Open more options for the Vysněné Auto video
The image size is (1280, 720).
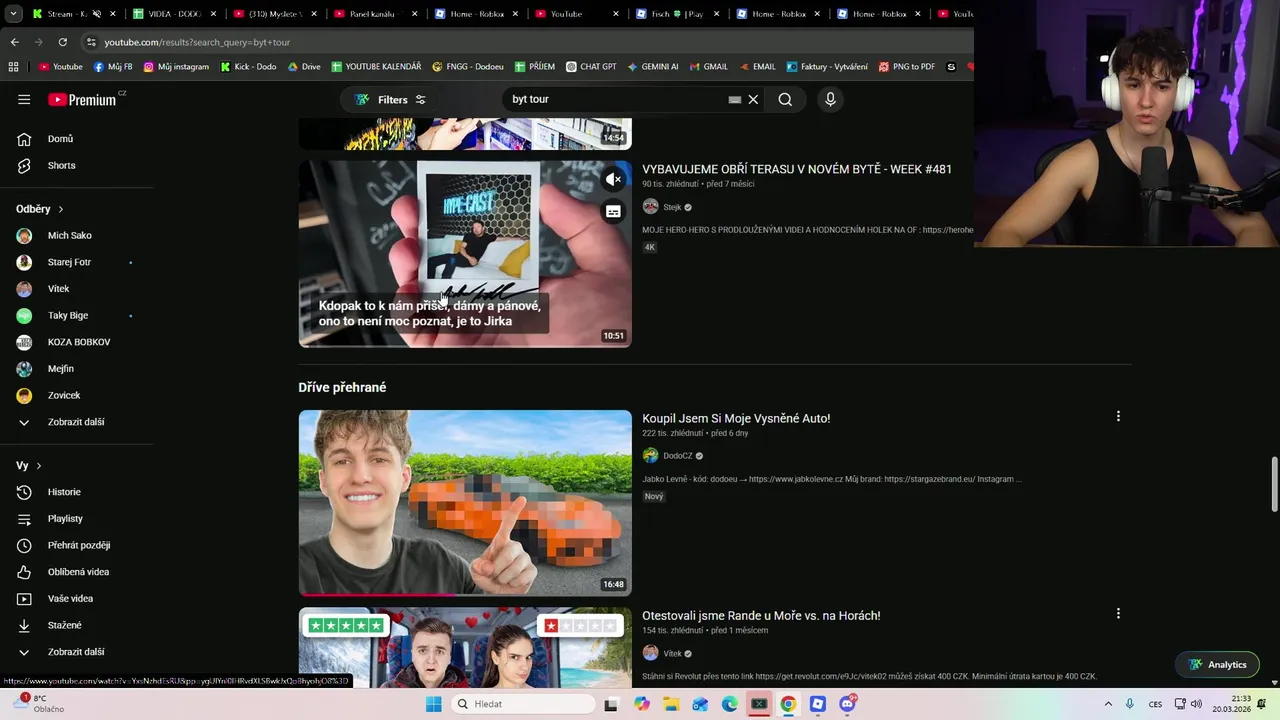pyautogui.click(x=1118, y=416)
